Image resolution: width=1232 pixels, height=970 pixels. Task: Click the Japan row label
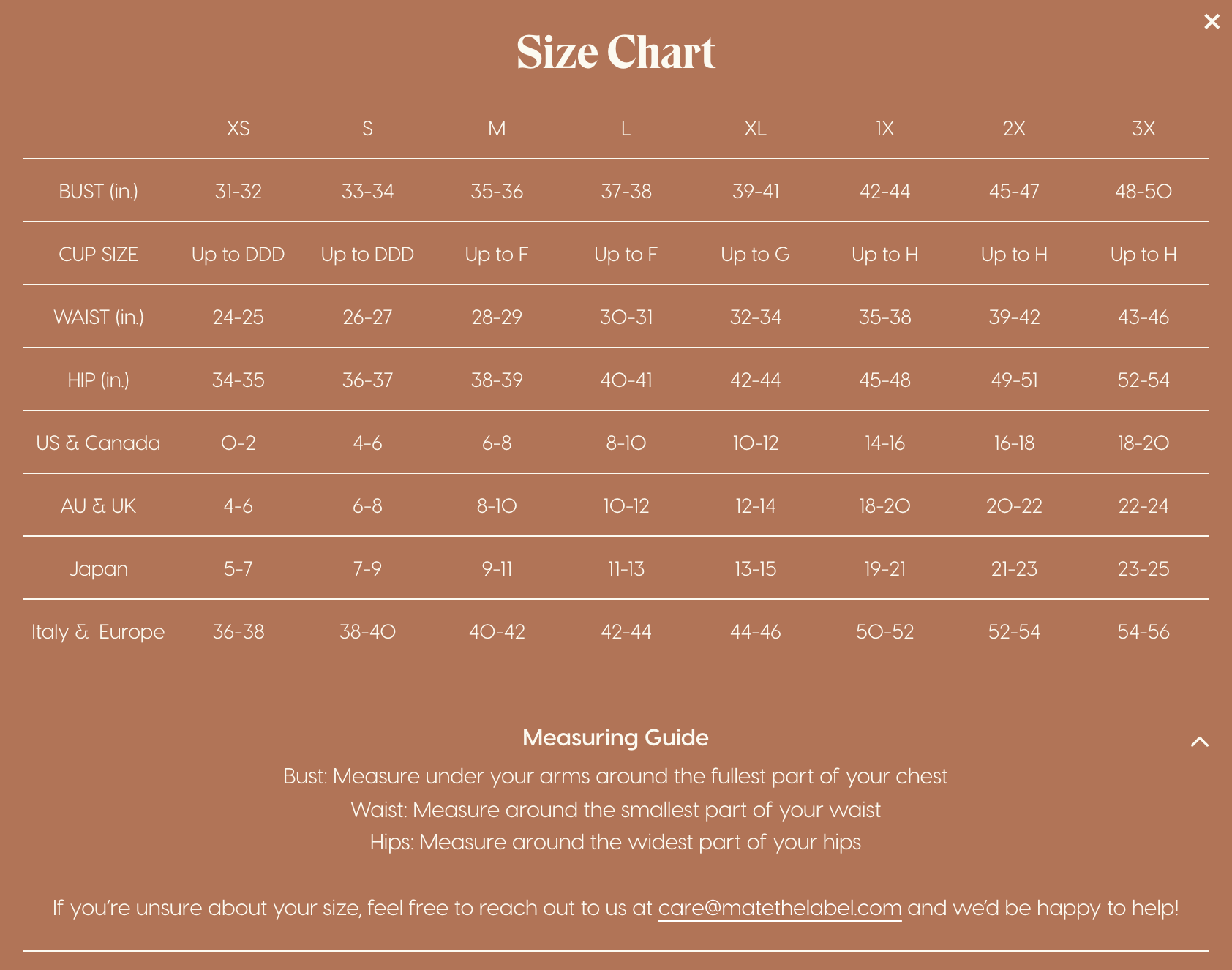click(x=98, y=569)
